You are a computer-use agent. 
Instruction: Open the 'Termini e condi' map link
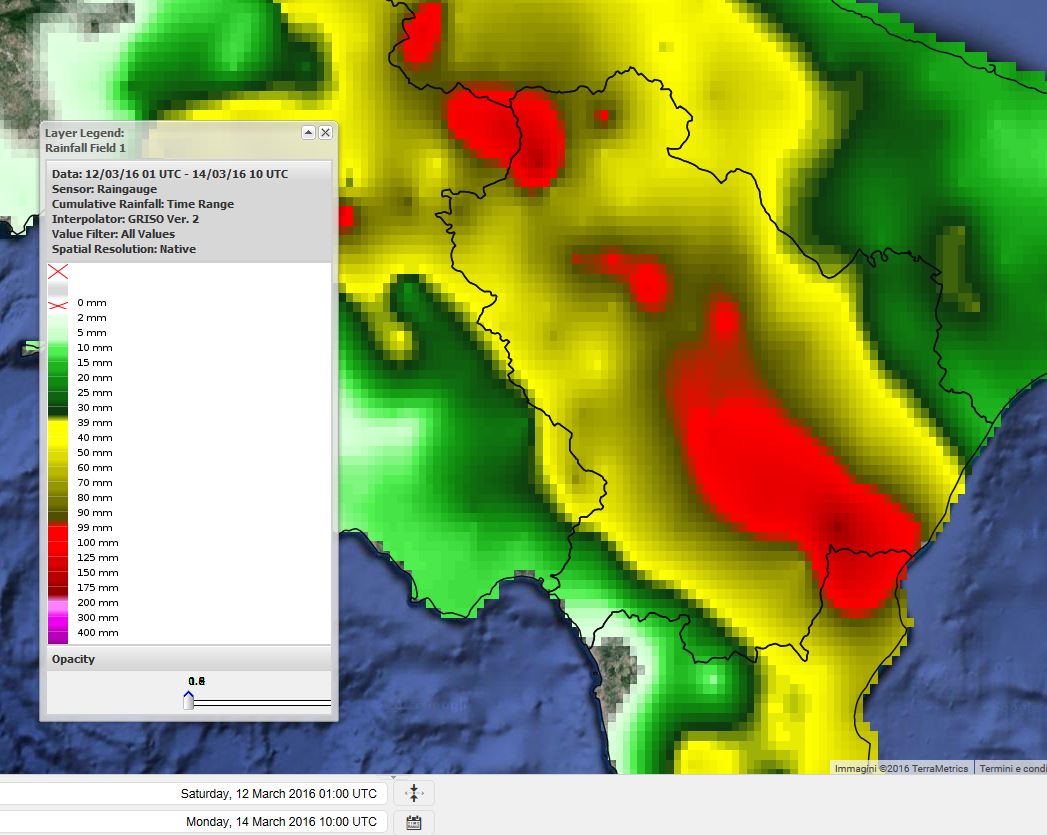(x=1012, y=768)
